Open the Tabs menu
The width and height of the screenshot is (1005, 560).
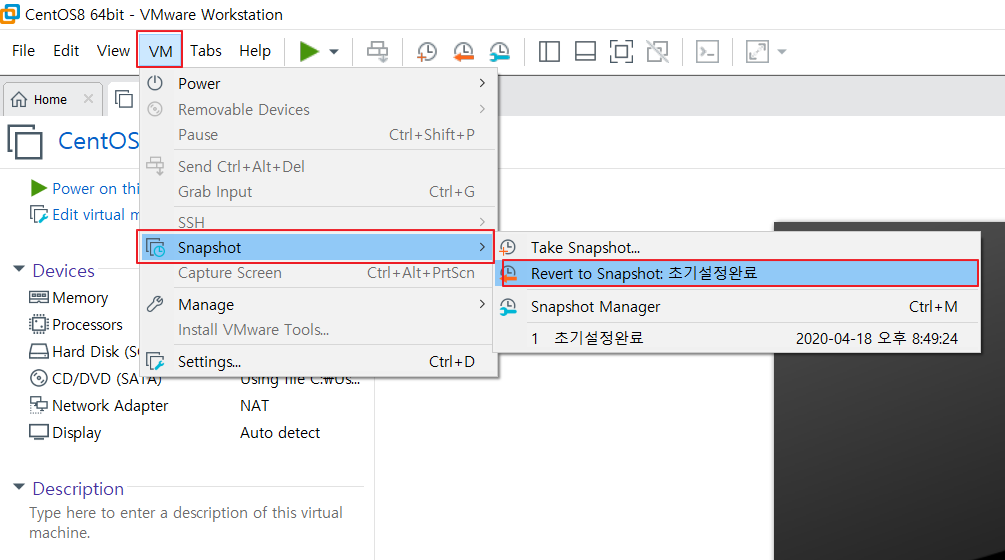tap(206, 51)
